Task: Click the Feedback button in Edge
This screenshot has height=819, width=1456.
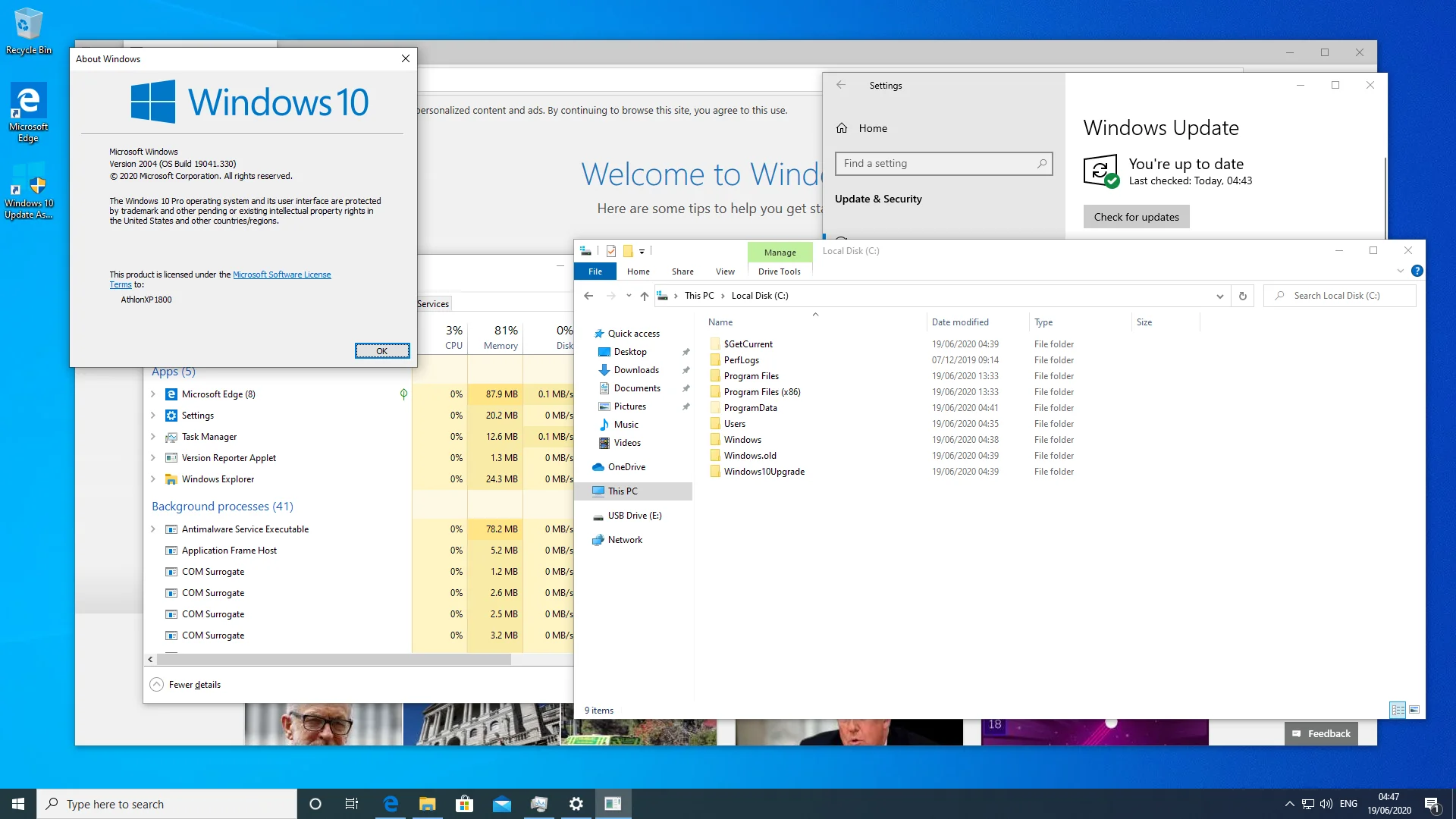Action: point(1321,733)
